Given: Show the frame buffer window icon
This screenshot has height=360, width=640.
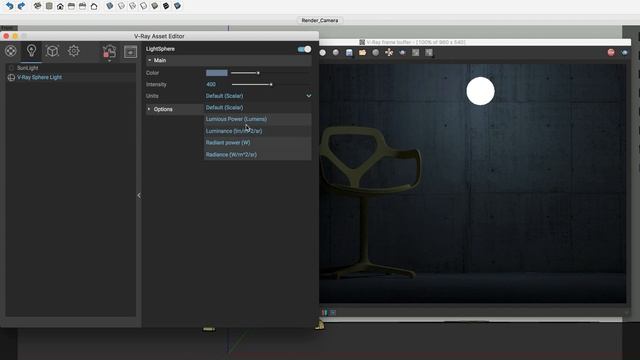Looking at the screenshot, I should coord(131,52).
